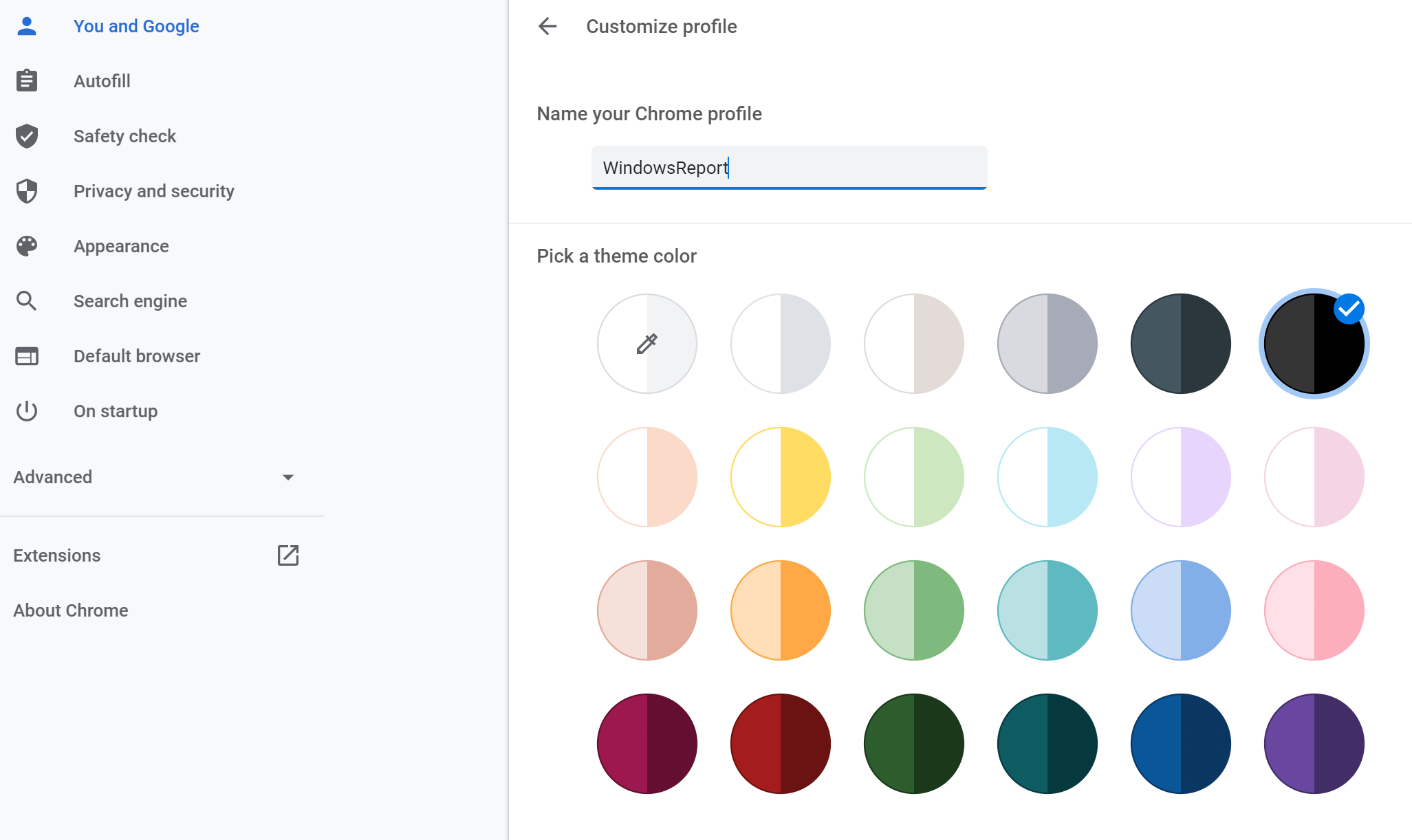Select the dark teal theme color swatch

pos(1047,742)
